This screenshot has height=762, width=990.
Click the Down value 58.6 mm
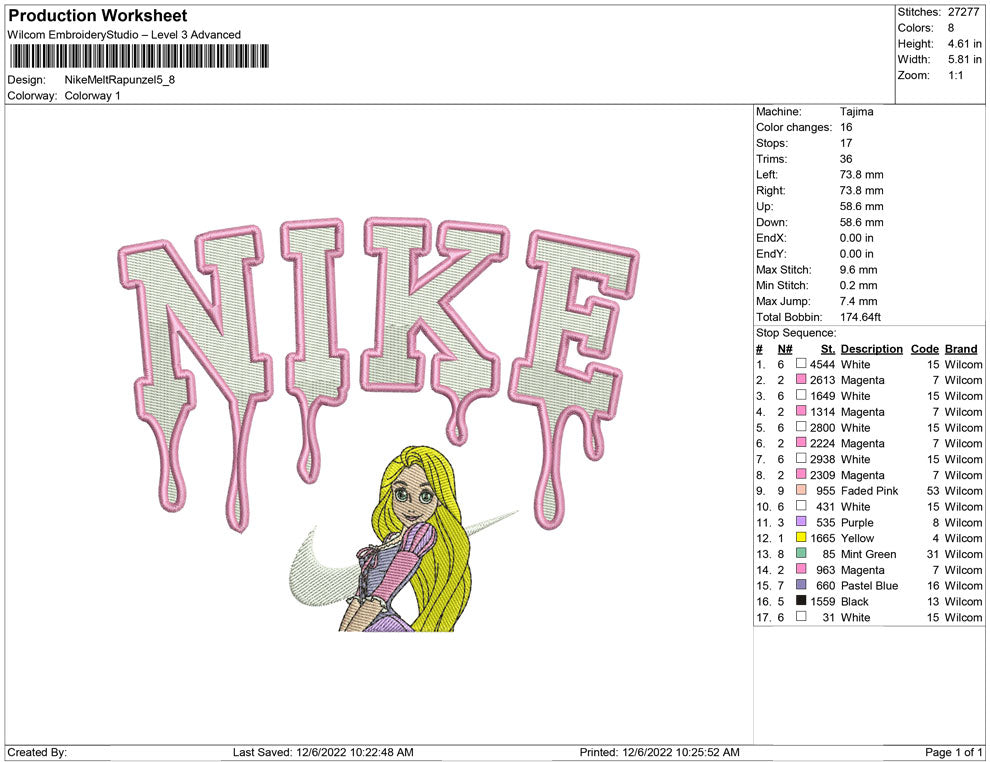point(861,222)
